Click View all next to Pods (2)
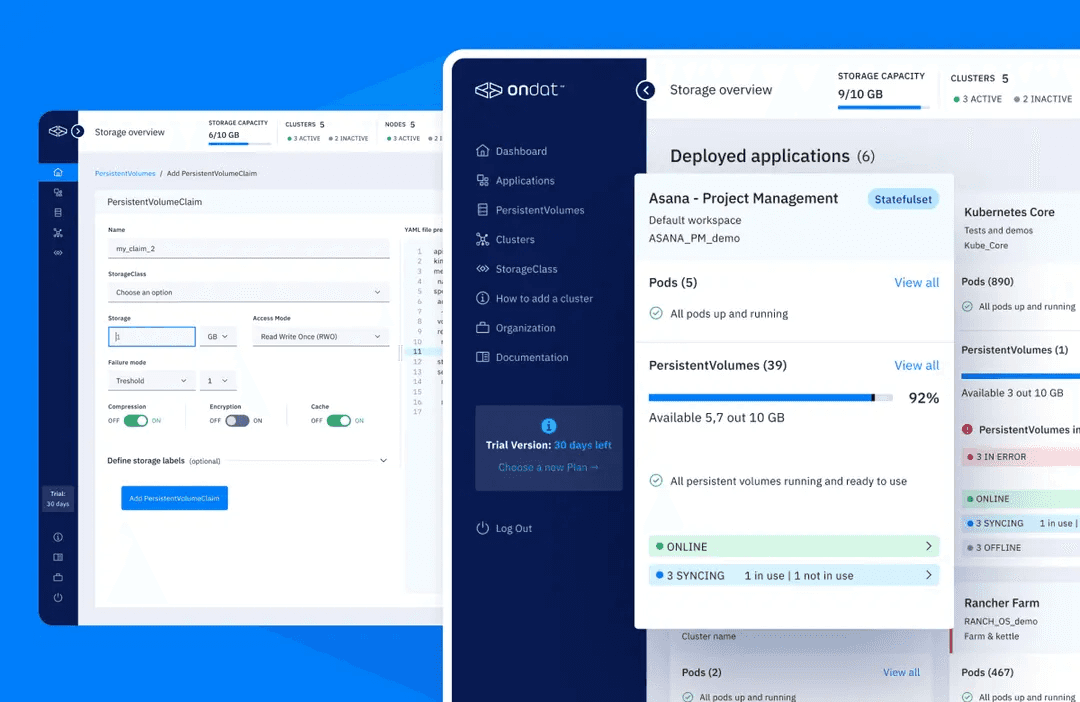1080x702 pixels. (x=901, y=672)
